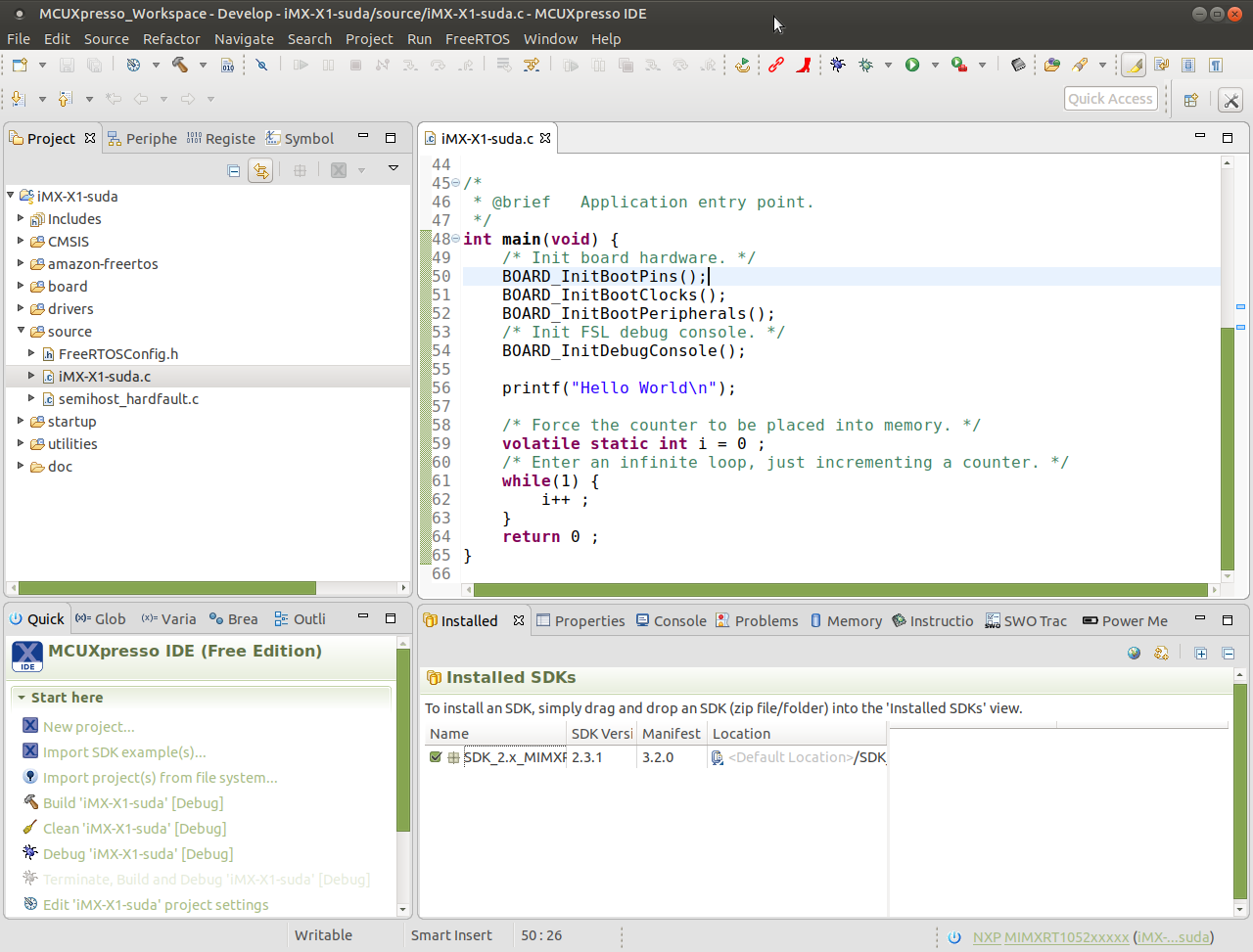Click the red boot toolbar icon
The image size is (1253, 952).
point(804,65)
